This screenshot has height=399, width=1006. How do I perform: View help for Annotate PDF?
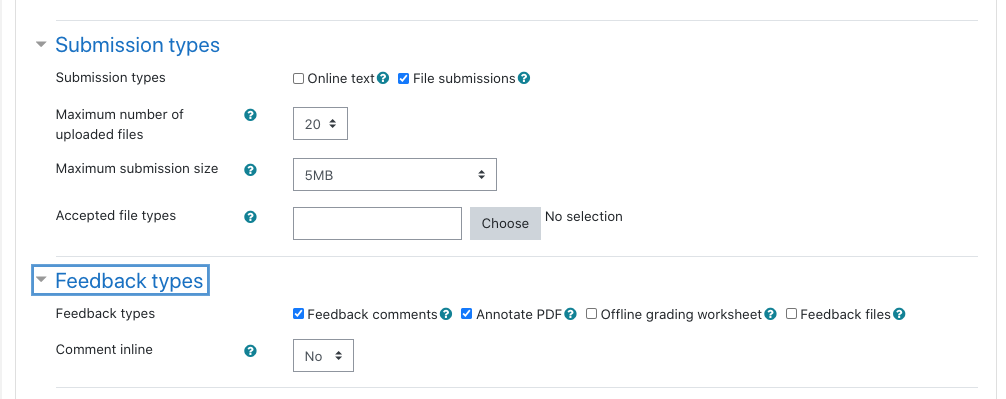pyautogui.click(x=570, y=314)
